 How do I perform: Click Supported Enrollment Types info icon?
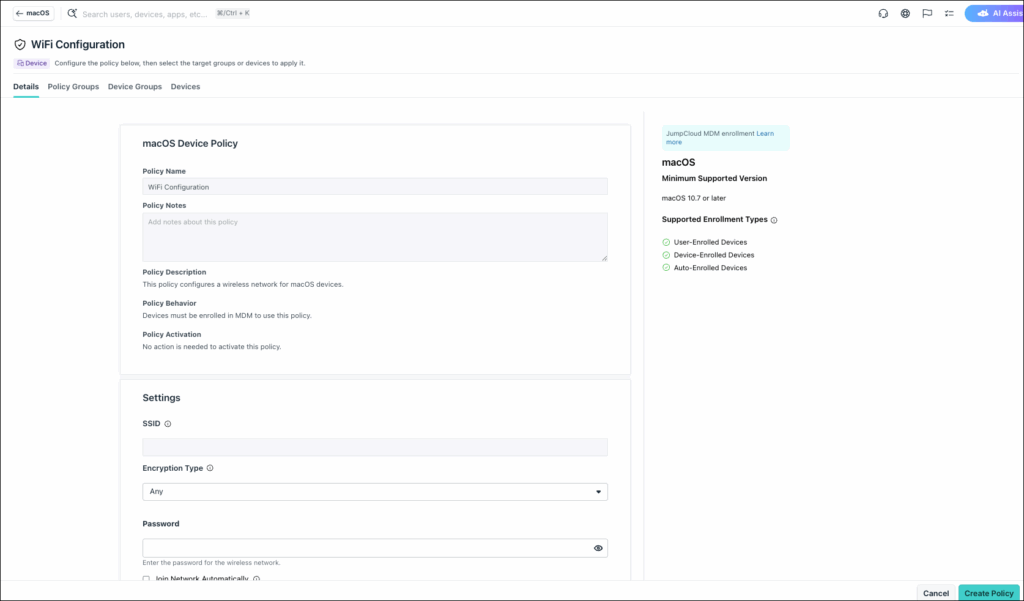pos(774,220)
